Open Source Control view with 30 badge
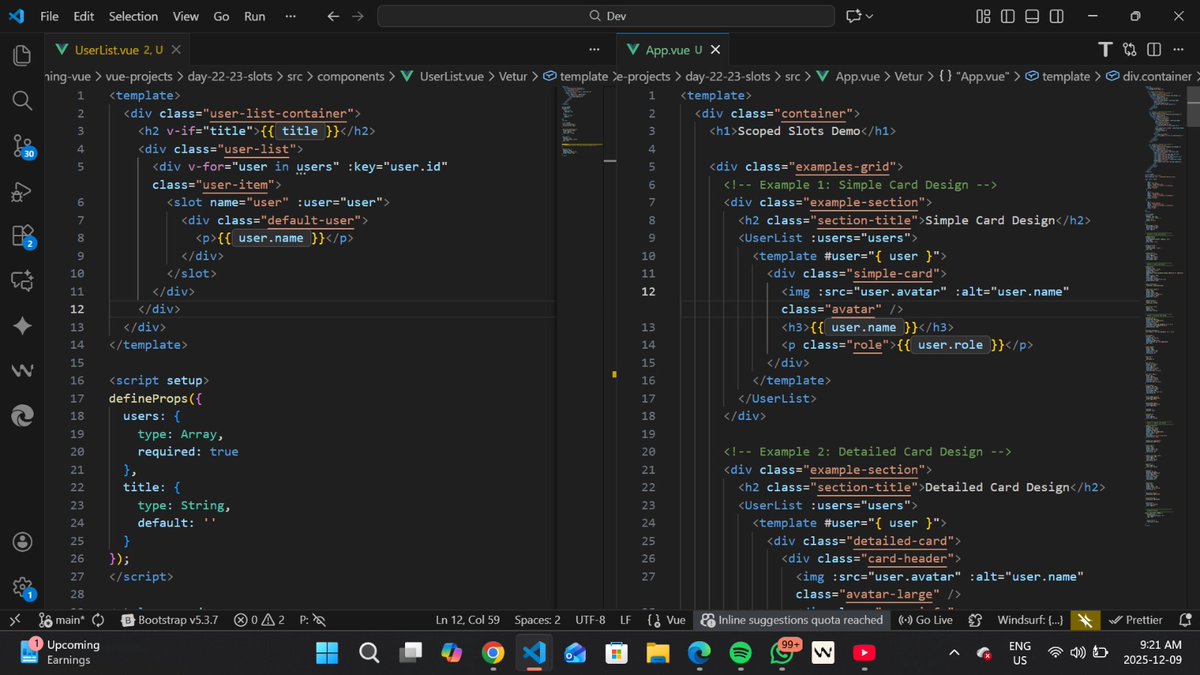Viewport: 1200px width, 675px height. tap(22, 146)
